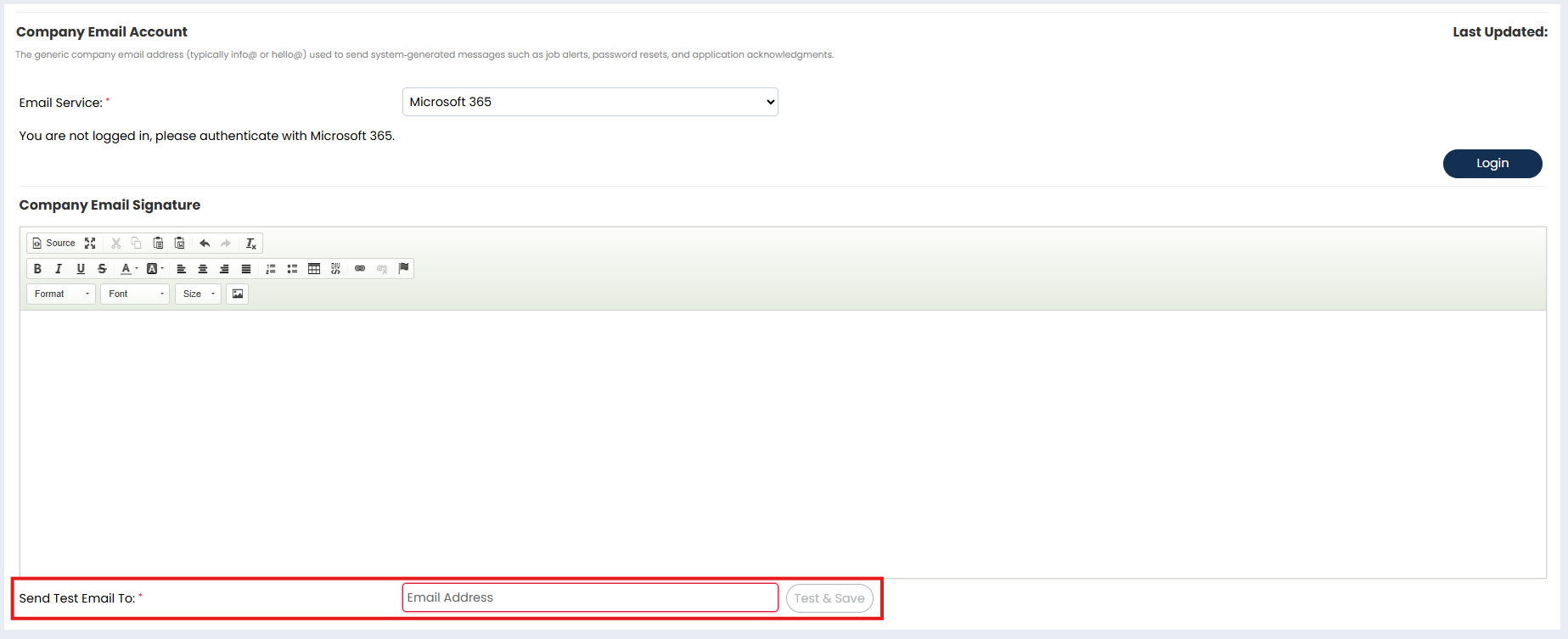
Task: Justify the text
Action: pyautogui.click(x=246, y=268)
